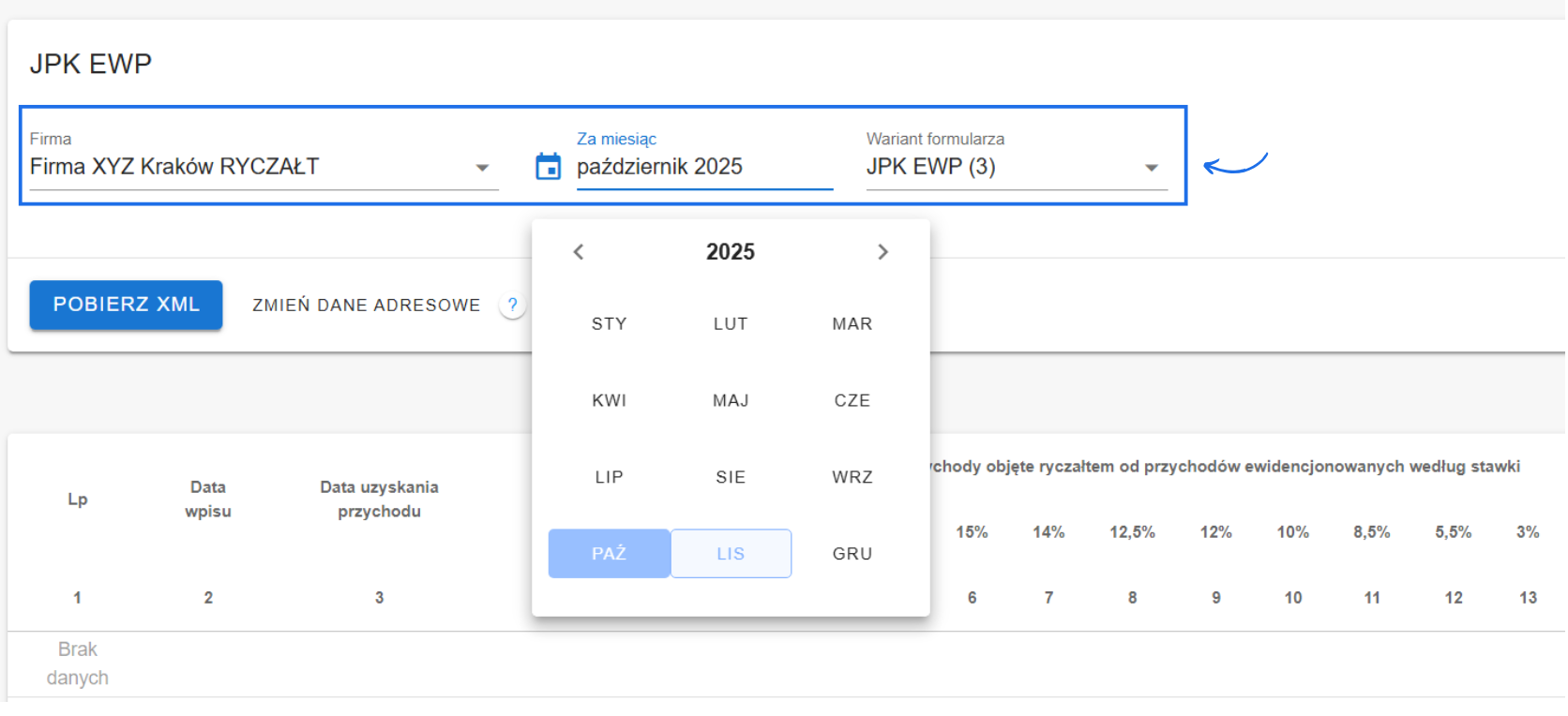Open the question mark help icon
1568x716 pixels.
pos(512,306)
